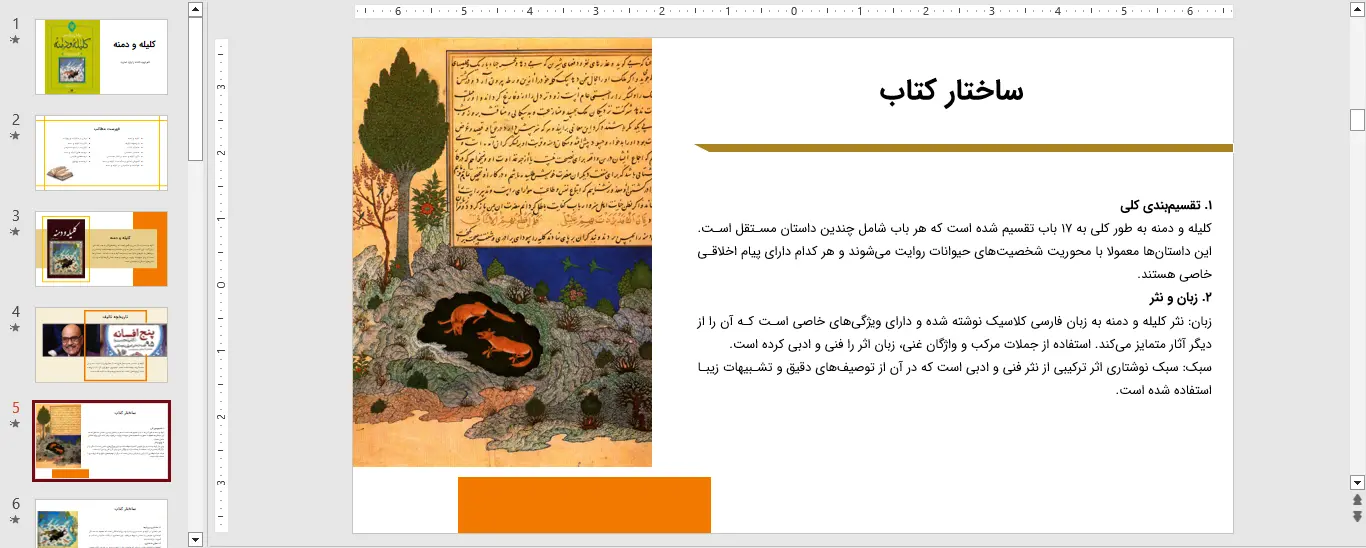Screen dimensions: 1366x548
Task: Select the Persian miniature painting image
Action: 502,252
